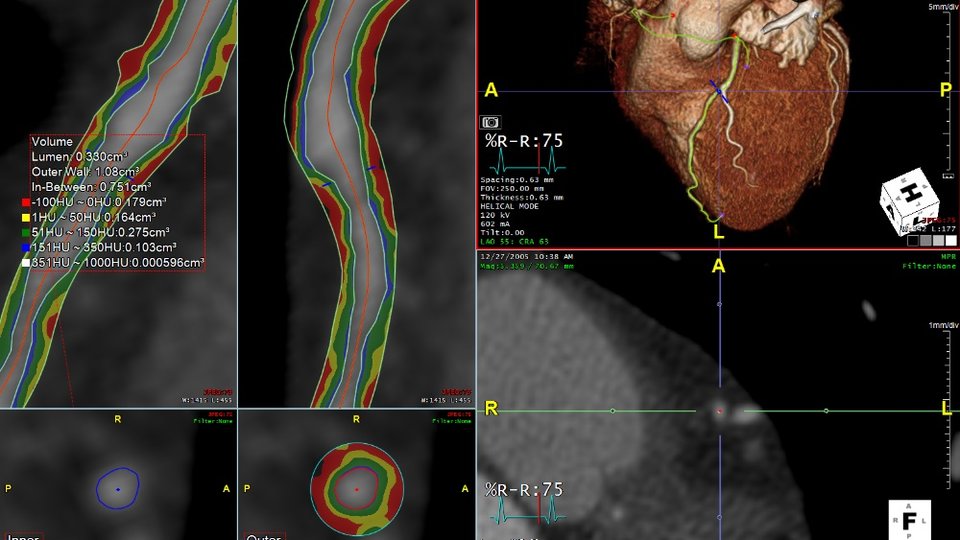Viewport: 960px width, 540px height.
Task: Click the blue 151HU~350HU legend swatch
Action: coord(26,248)
